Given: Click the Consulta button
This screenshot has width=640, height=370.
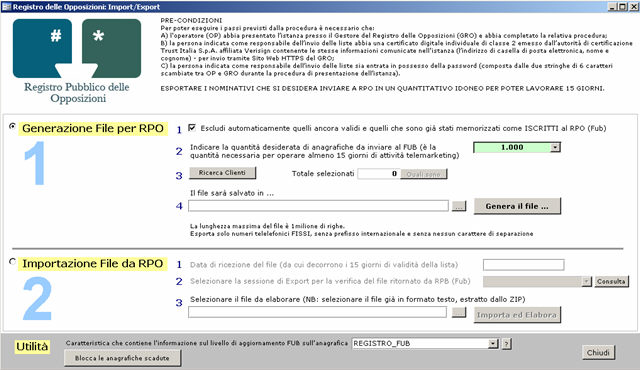Looking at the screenshot, I should pyautogui.click(x=611, y=281).
